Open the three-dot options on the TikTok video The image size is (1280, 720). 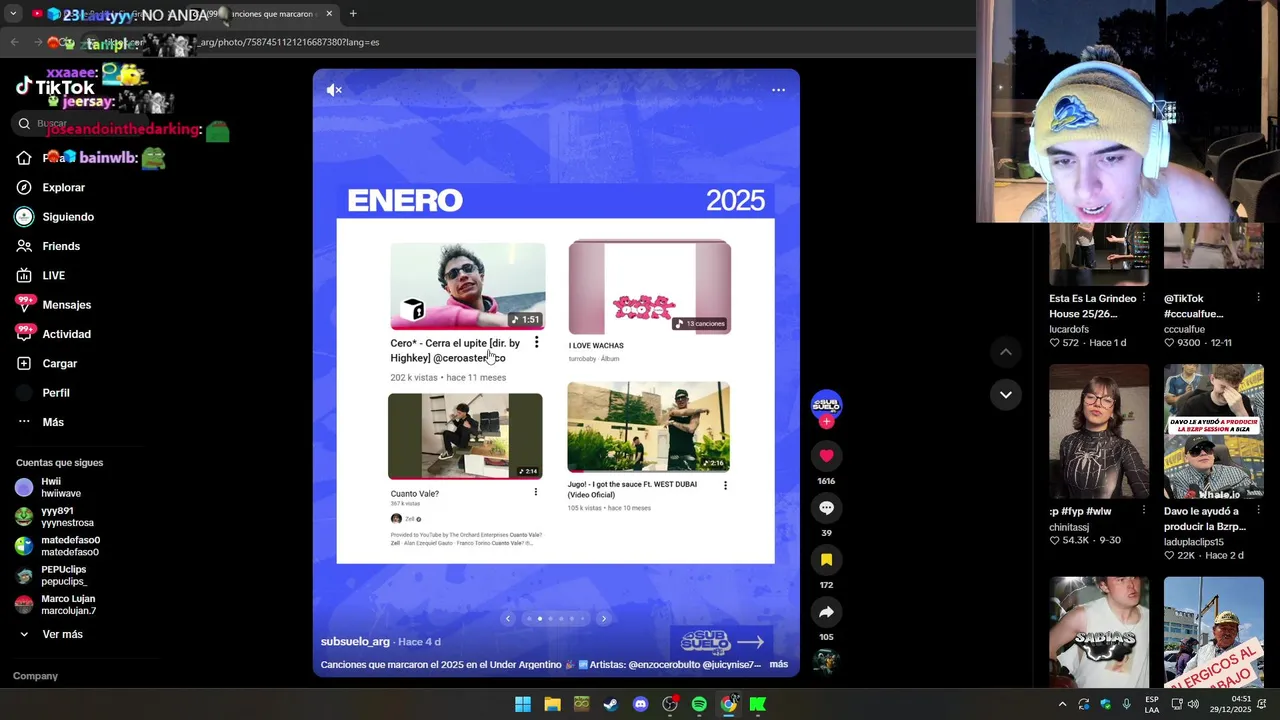(778, 90)
